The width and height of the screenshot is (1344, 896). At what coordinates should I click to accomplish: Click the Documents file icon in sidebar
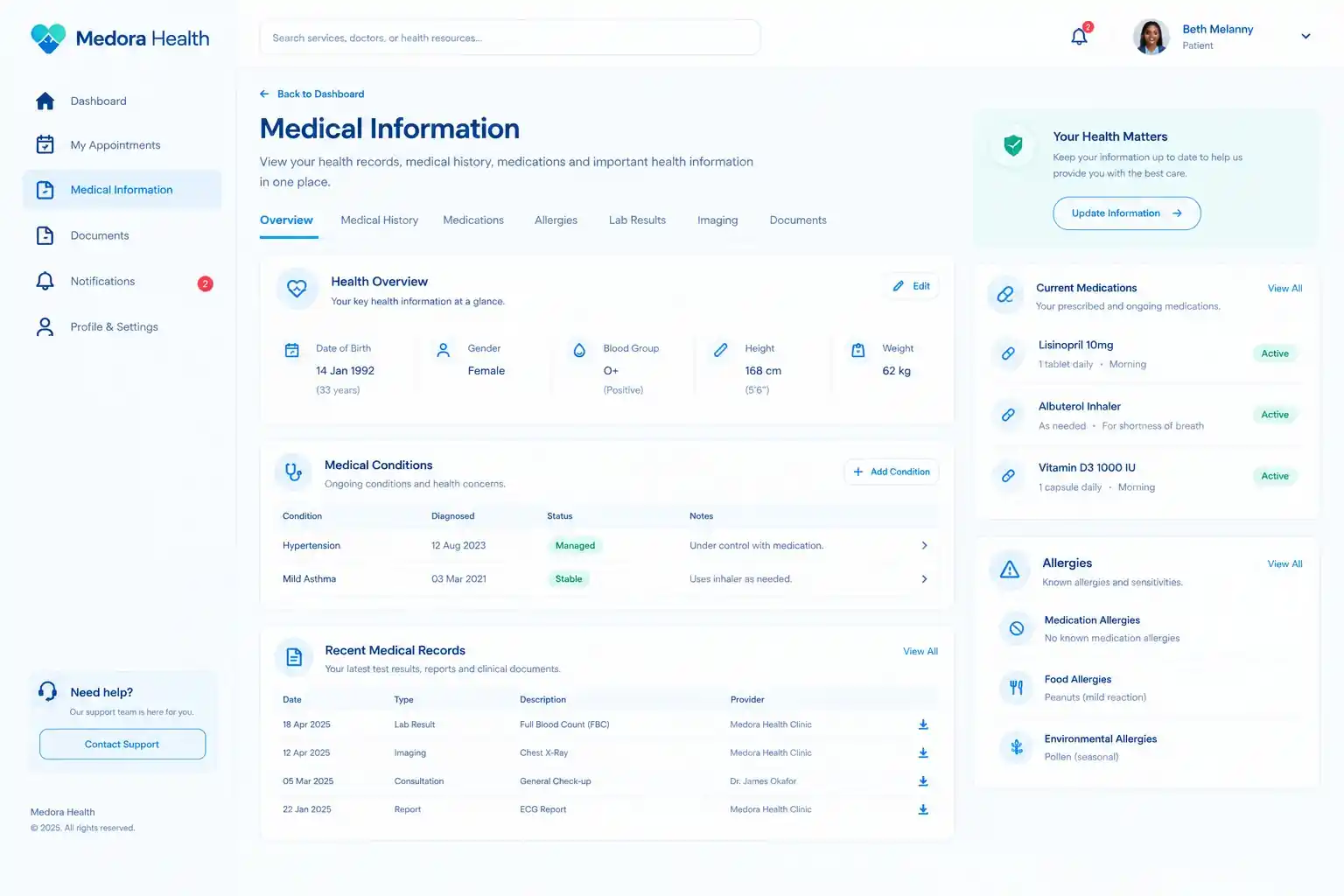[x=45, y=235]
